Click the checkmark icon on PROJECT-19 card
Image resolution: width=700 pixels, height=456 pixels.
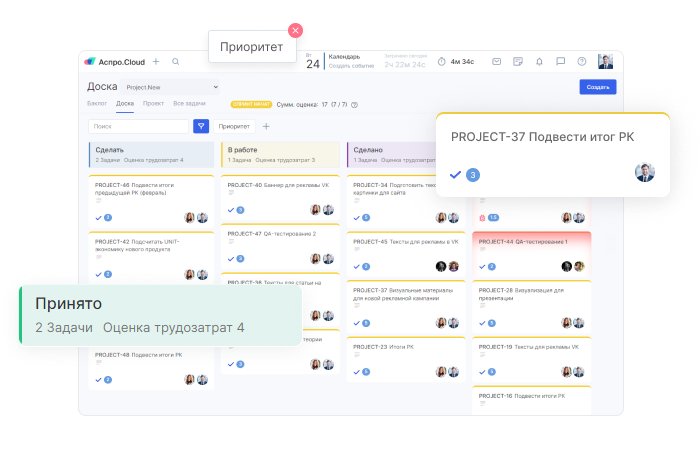click(x=482, y=372)
